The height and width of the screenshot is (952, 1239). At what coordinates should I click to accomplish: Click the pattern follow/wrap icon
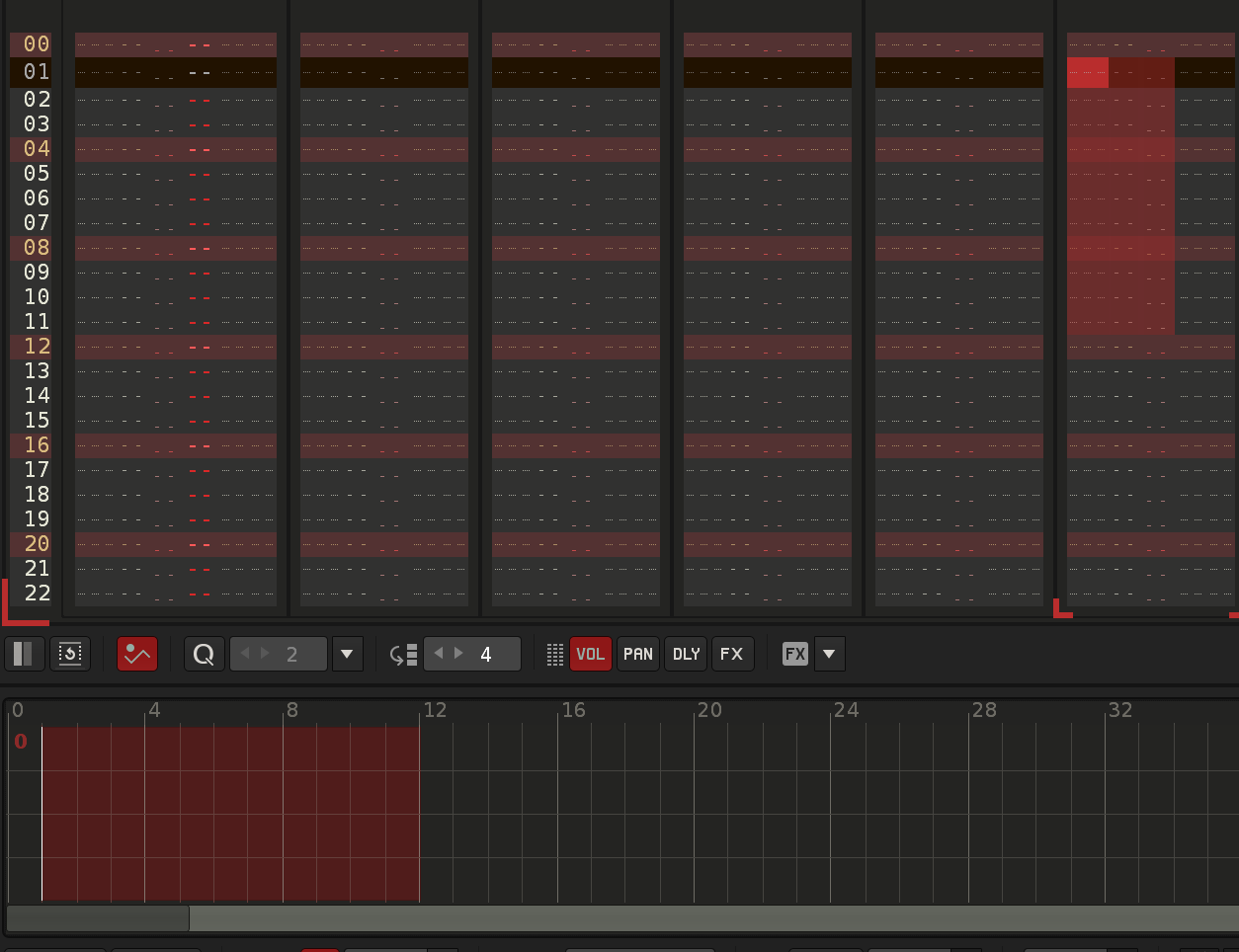pyautogui.click(x=70, y=654)
